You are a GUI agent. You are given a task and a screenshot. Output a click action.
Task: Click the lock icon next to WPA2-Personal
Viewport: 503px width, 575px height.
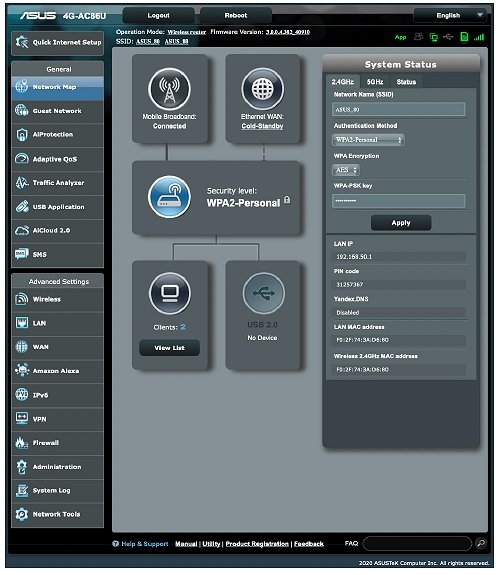[287, 200]
